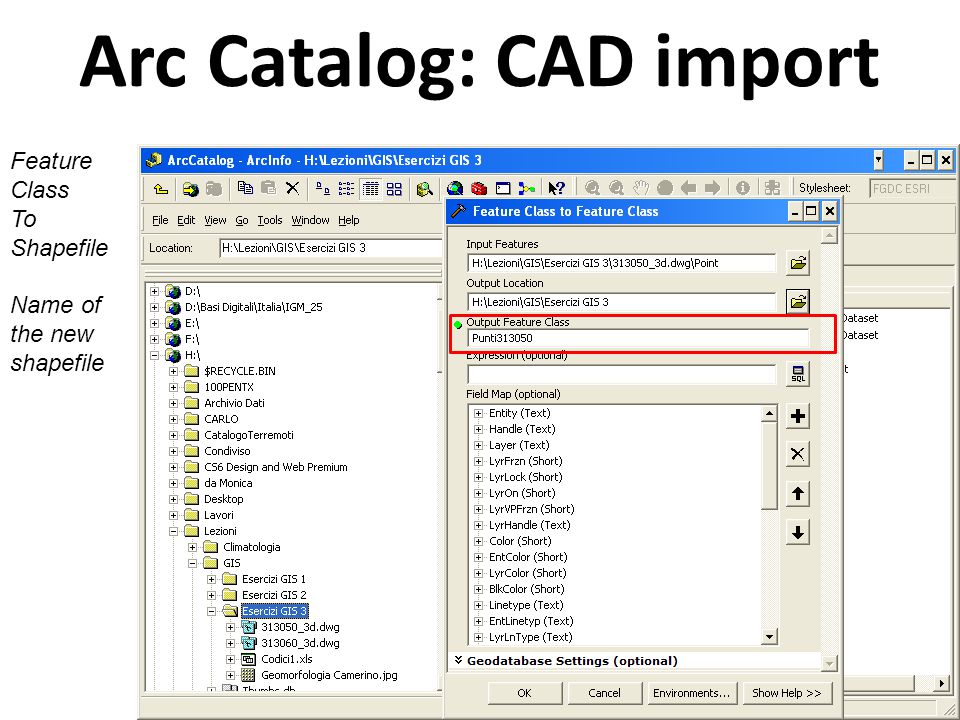Select 313060_3d.dwg in catalog tree
Screen dimensions: 960x720
coord(300,643)
